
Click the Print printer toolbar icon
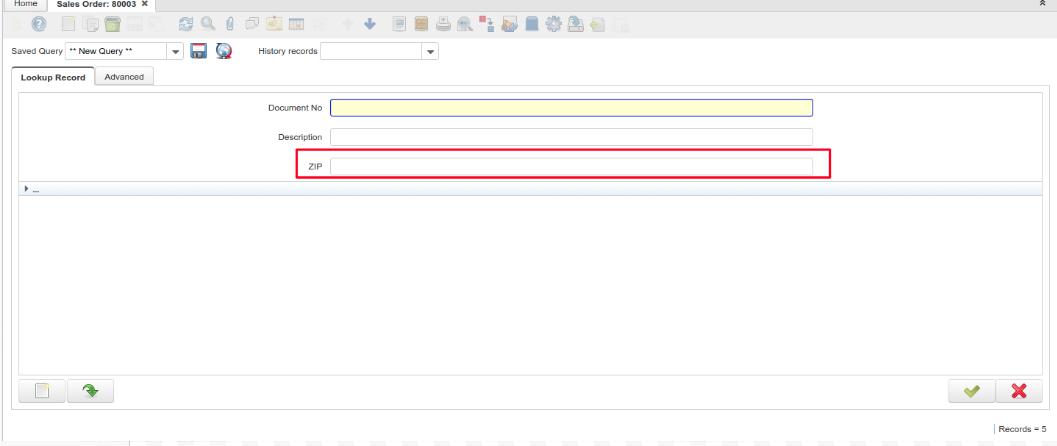coord(443,25)
